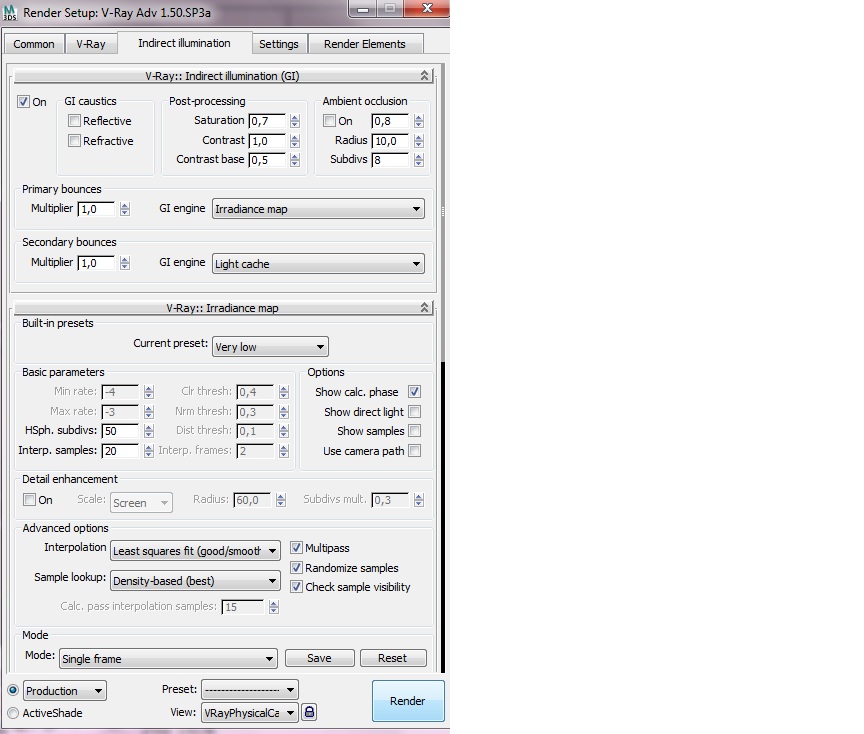Enable Use camera path option
The image size is (864, 734).
(x=414, y=450)
